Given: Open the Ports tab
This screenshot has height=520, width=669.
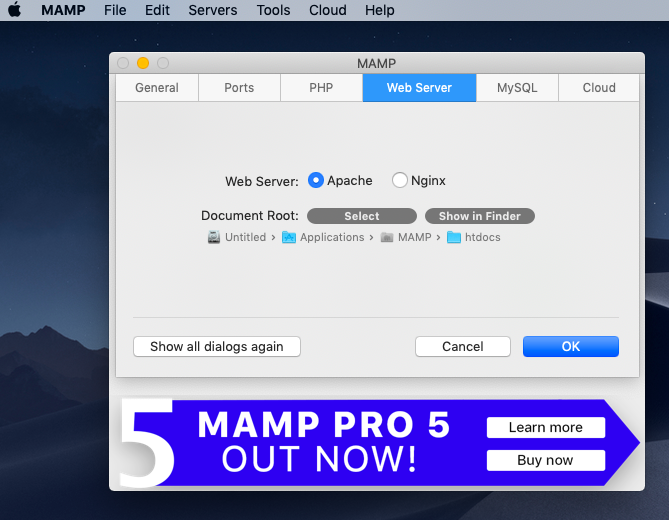Looking at the screenshot, I should 239,88.
